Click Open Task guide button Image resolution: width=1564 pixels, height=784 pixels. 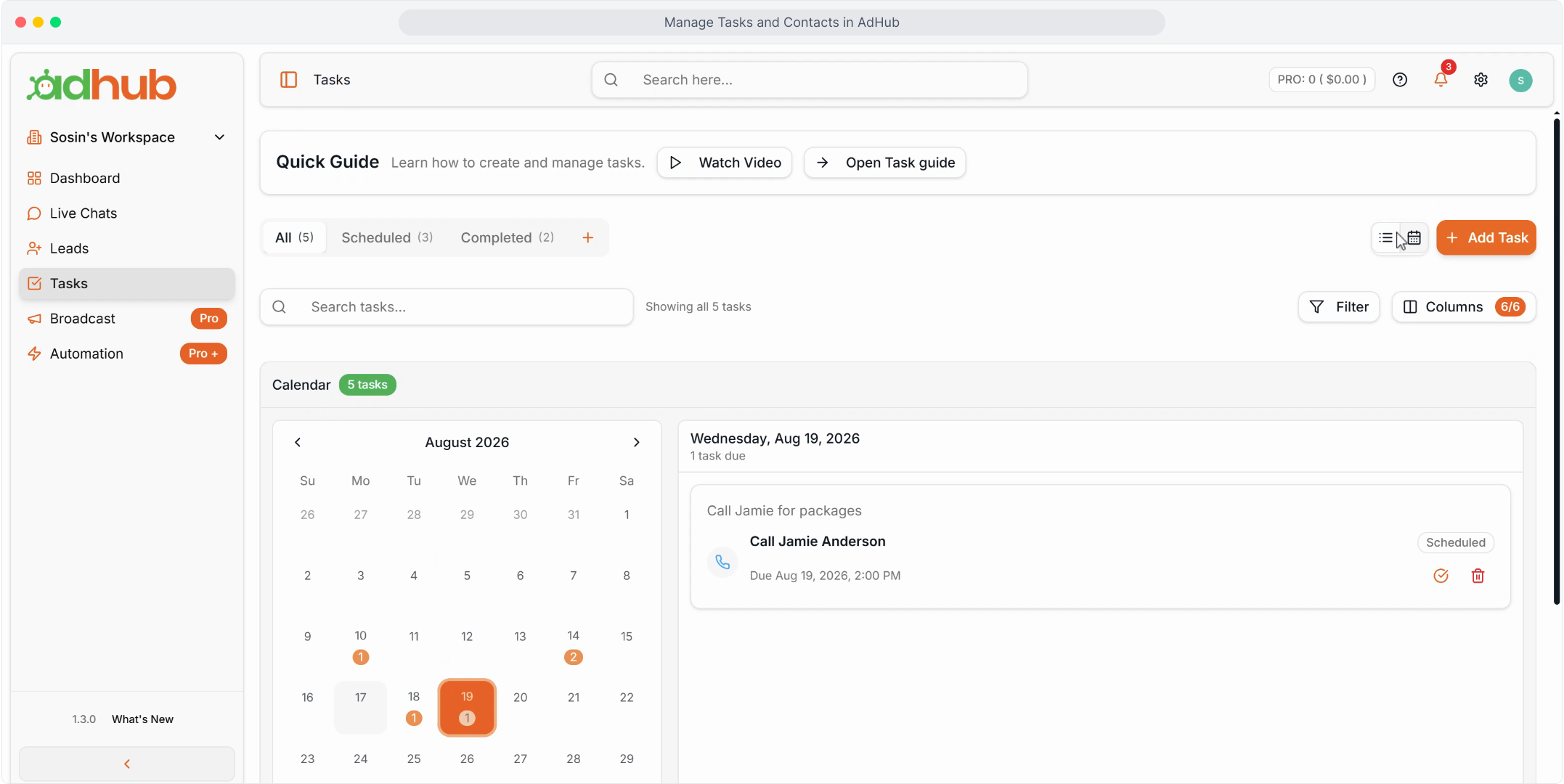[884, 163]
